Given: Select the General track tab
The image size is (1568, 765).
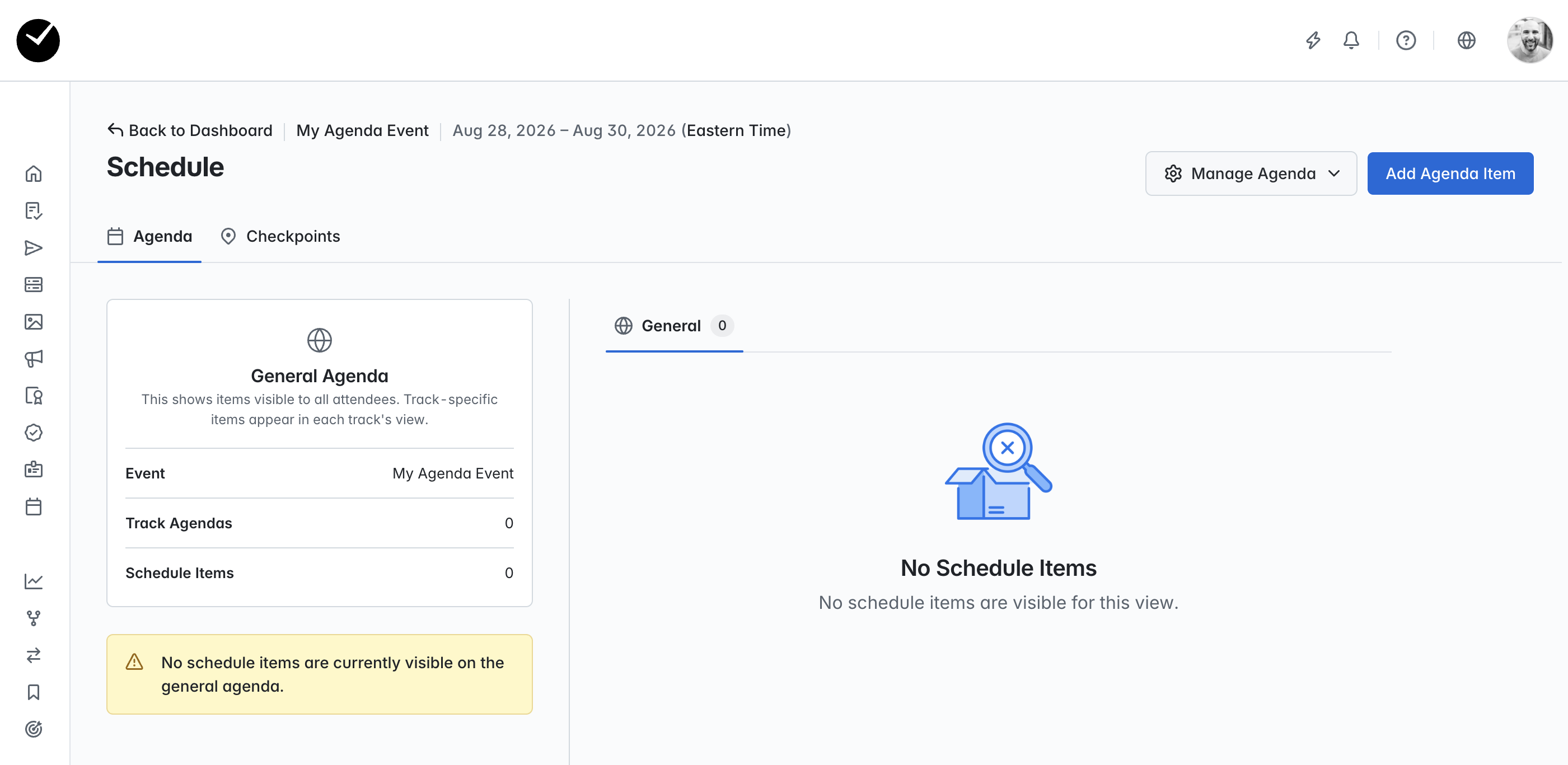Looking at the screenshot, I should (x=674, y=326).
